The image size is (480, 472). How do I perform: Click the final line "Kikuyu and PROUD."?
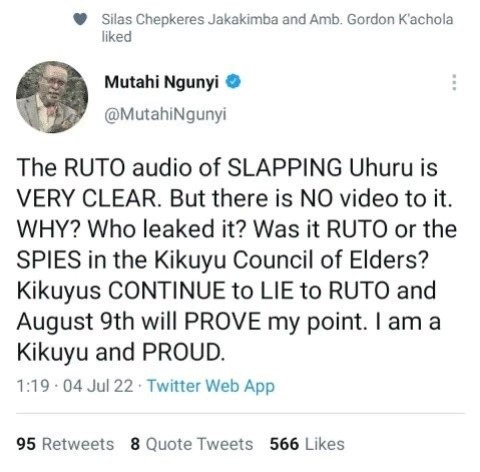121,352
